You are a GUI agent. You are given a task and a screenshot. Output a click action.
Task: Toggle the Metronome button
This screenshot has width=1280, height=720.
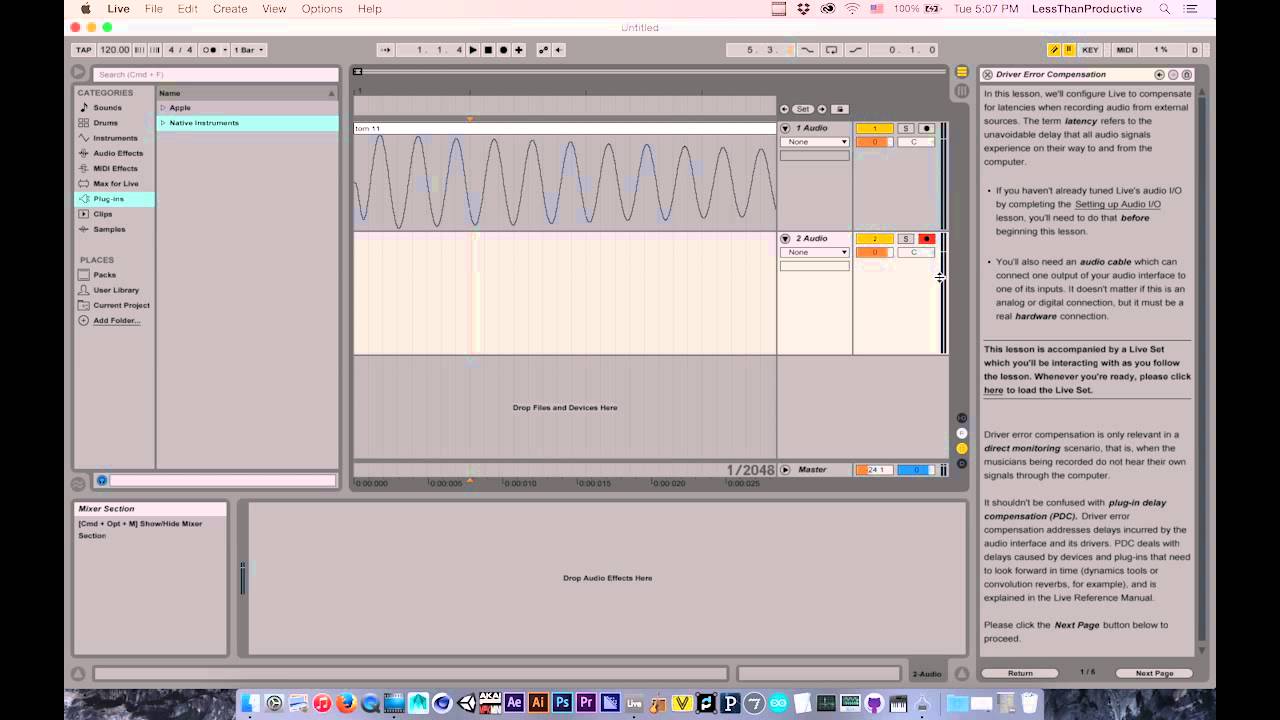tap(208, 50)
